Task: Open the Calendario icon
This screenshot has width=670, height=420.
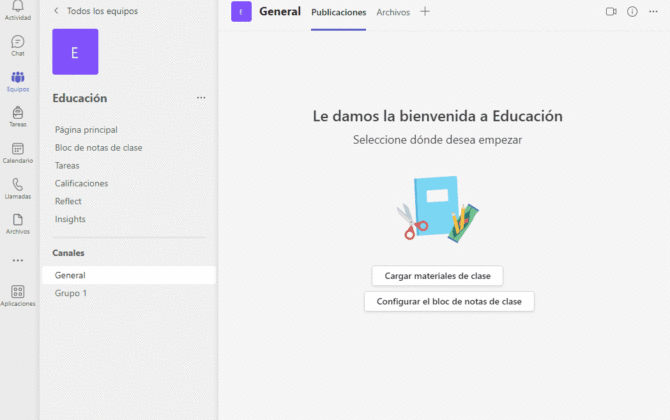Action: (x=18, y=149)
